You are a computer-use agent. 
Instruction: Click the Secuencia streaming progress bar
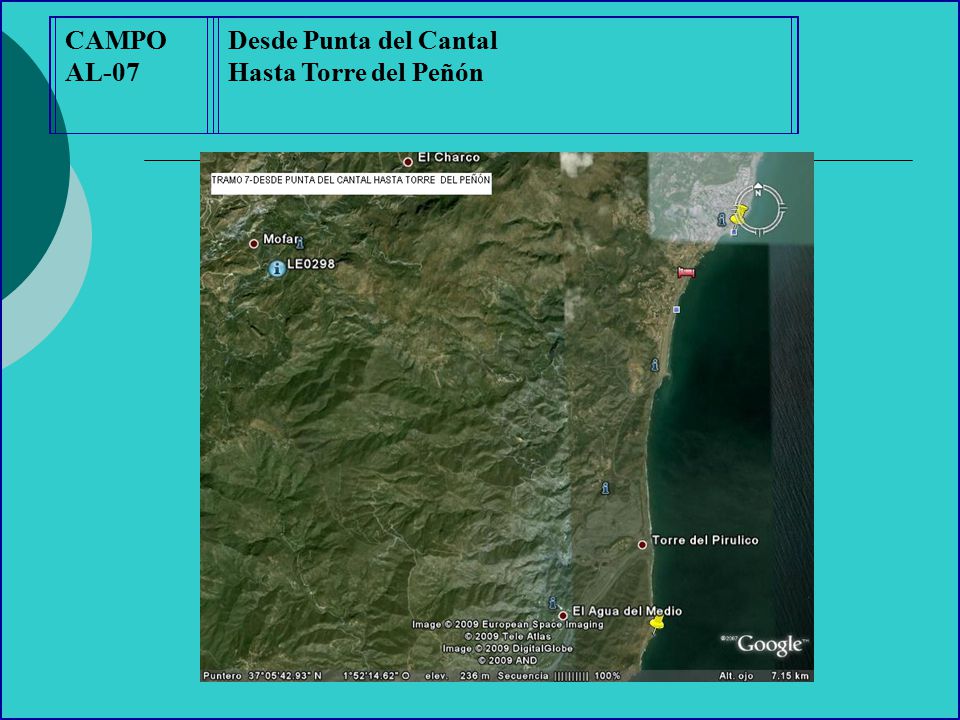click(x=571, y=676)
